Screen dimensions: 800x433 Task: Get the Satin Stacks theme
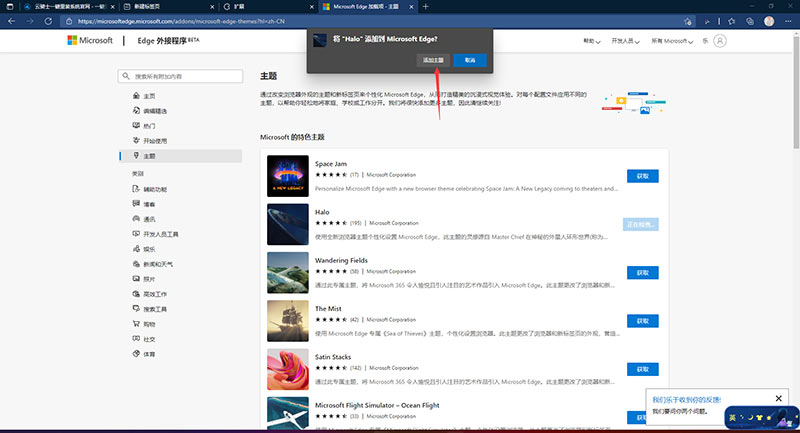(x=642, y=369)
